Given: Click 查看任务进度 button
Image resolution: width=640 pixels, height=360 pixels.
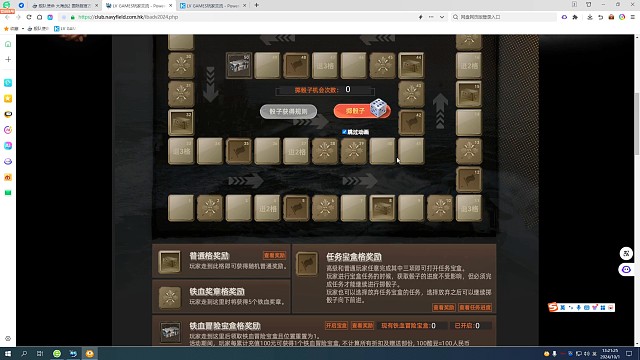Looking at the screenshot, I should (475, 307).
